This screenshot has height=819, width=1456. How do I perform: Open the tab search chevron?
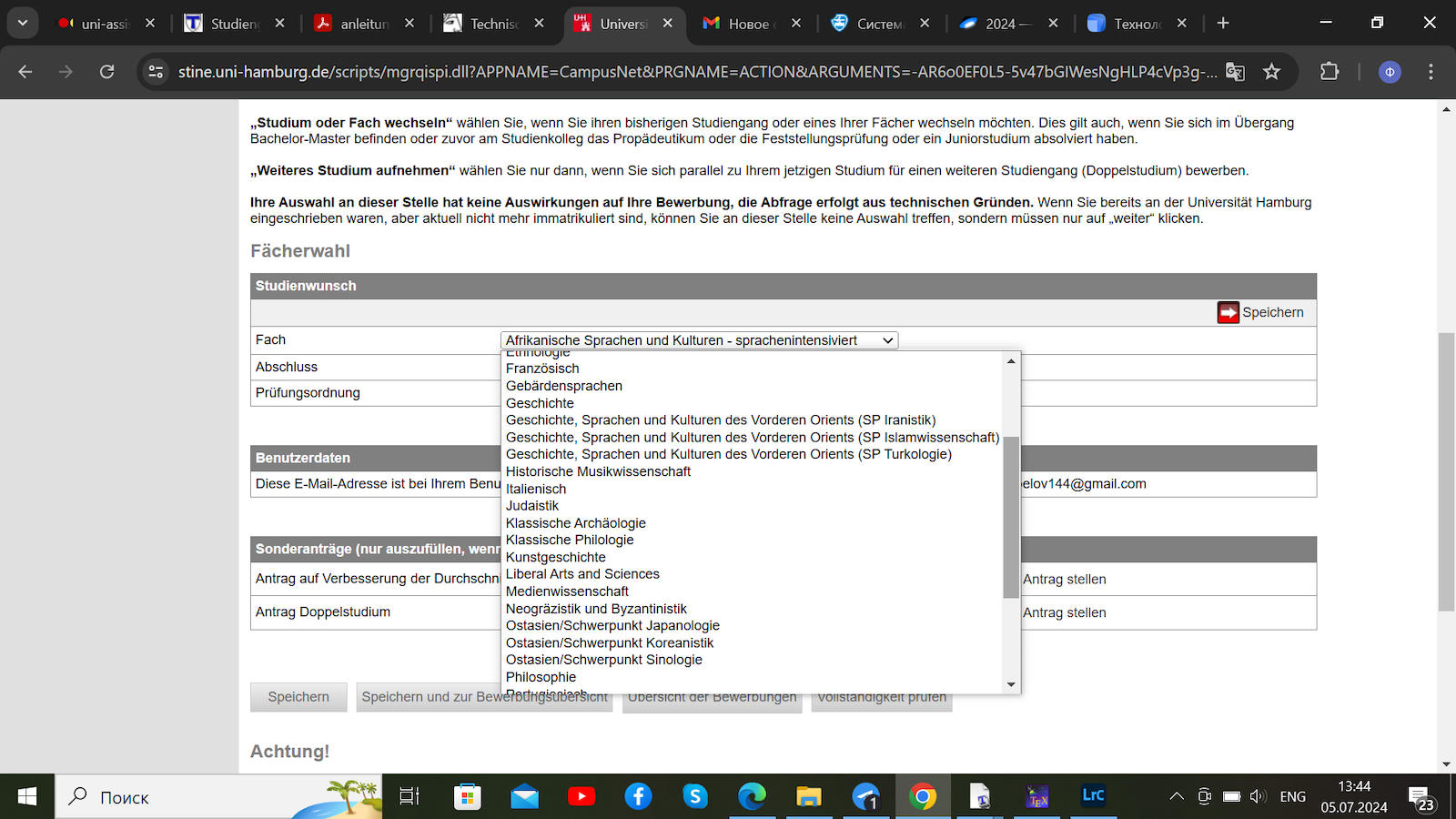click(x=23, y=23)
